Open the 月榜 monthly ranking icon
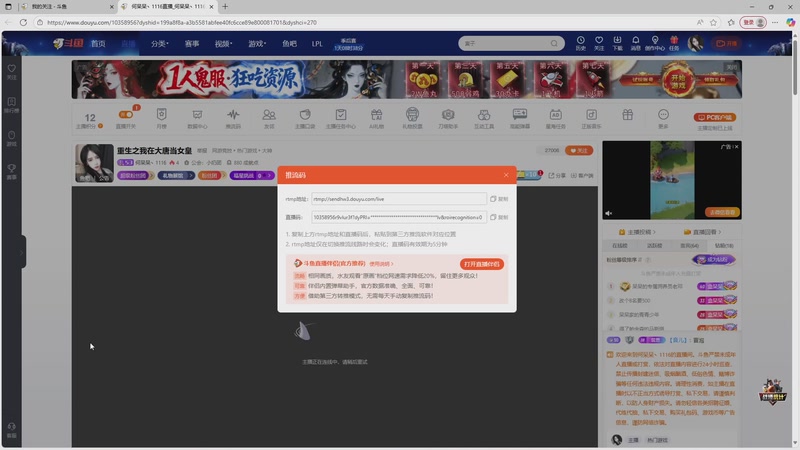This screenshot has height=450, width=800. (161, 118)
